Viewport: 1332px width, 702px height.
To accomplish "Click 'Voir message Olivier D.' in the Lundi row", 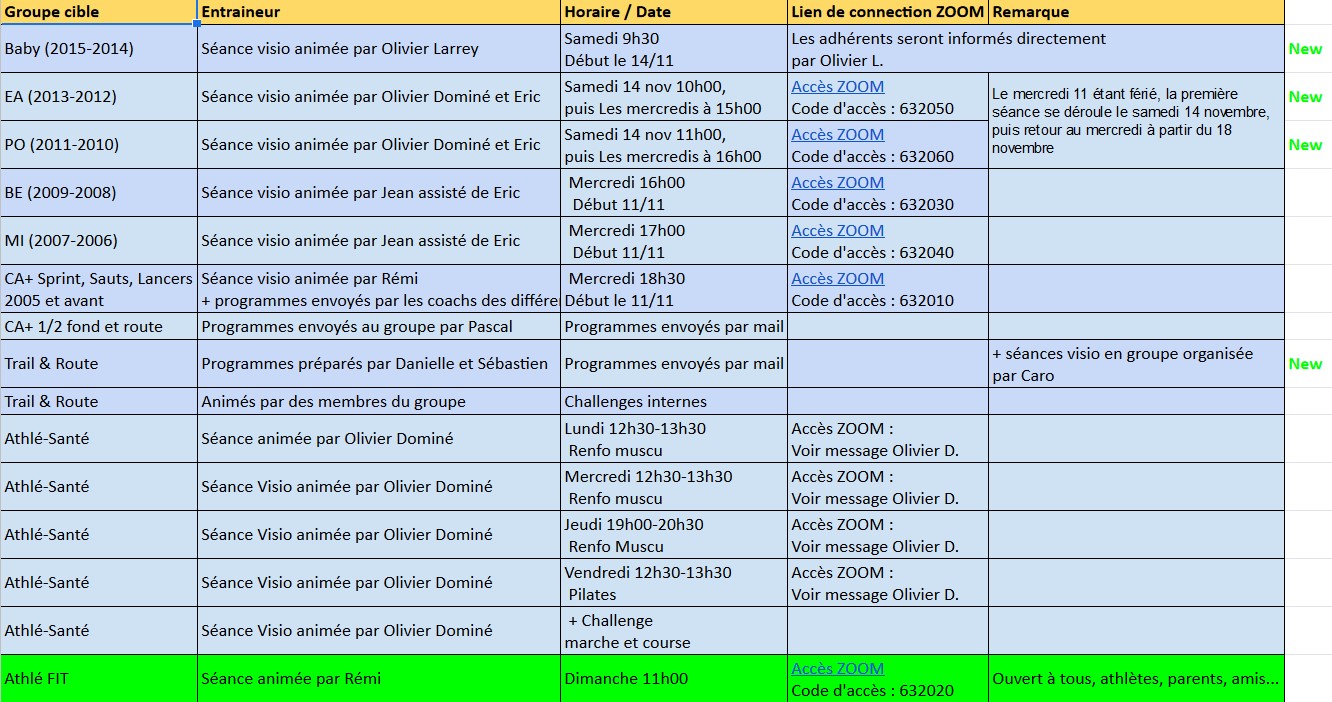I will click(875, 451).
